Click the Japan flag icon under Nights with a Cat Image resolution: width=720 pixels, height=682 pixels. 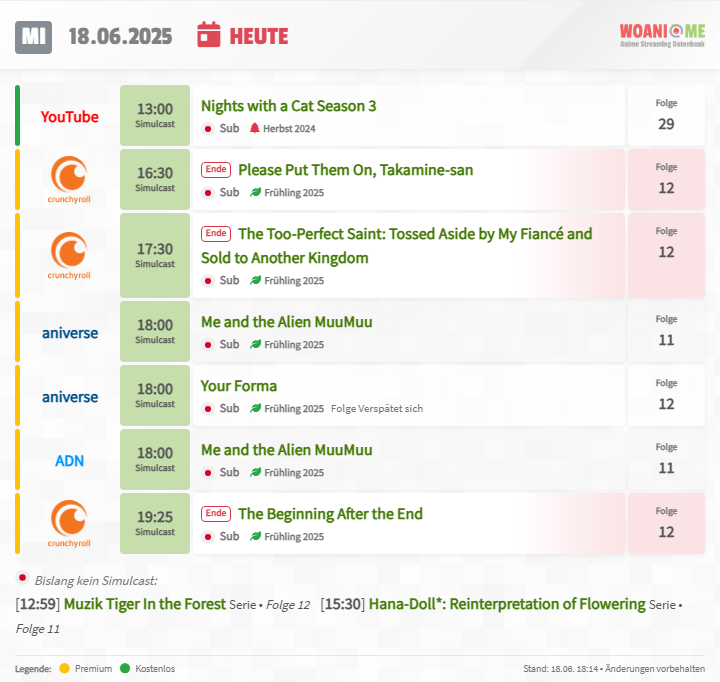(208, 129)
